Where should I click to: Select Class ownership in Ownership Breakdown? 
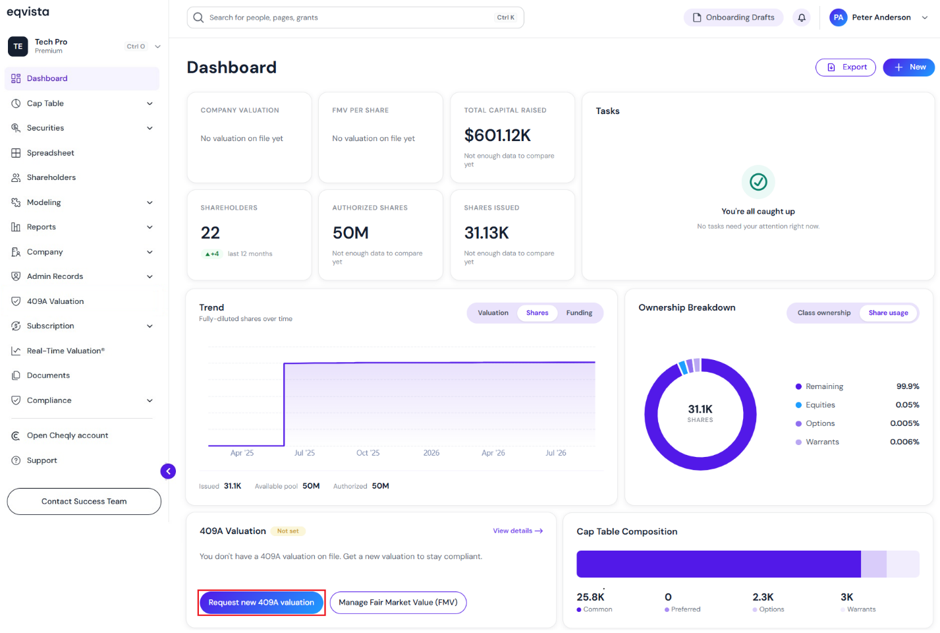tap(824, 313)
